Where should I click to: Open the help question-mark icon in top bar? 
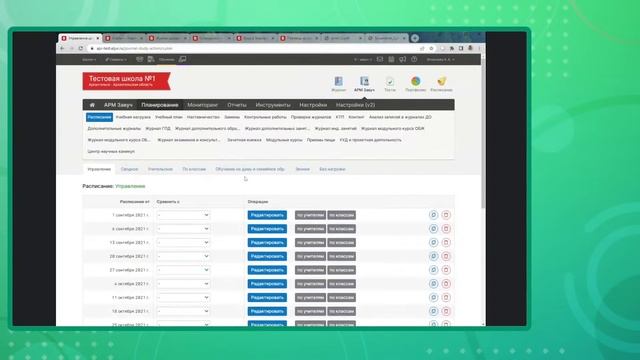coord(414,60)
